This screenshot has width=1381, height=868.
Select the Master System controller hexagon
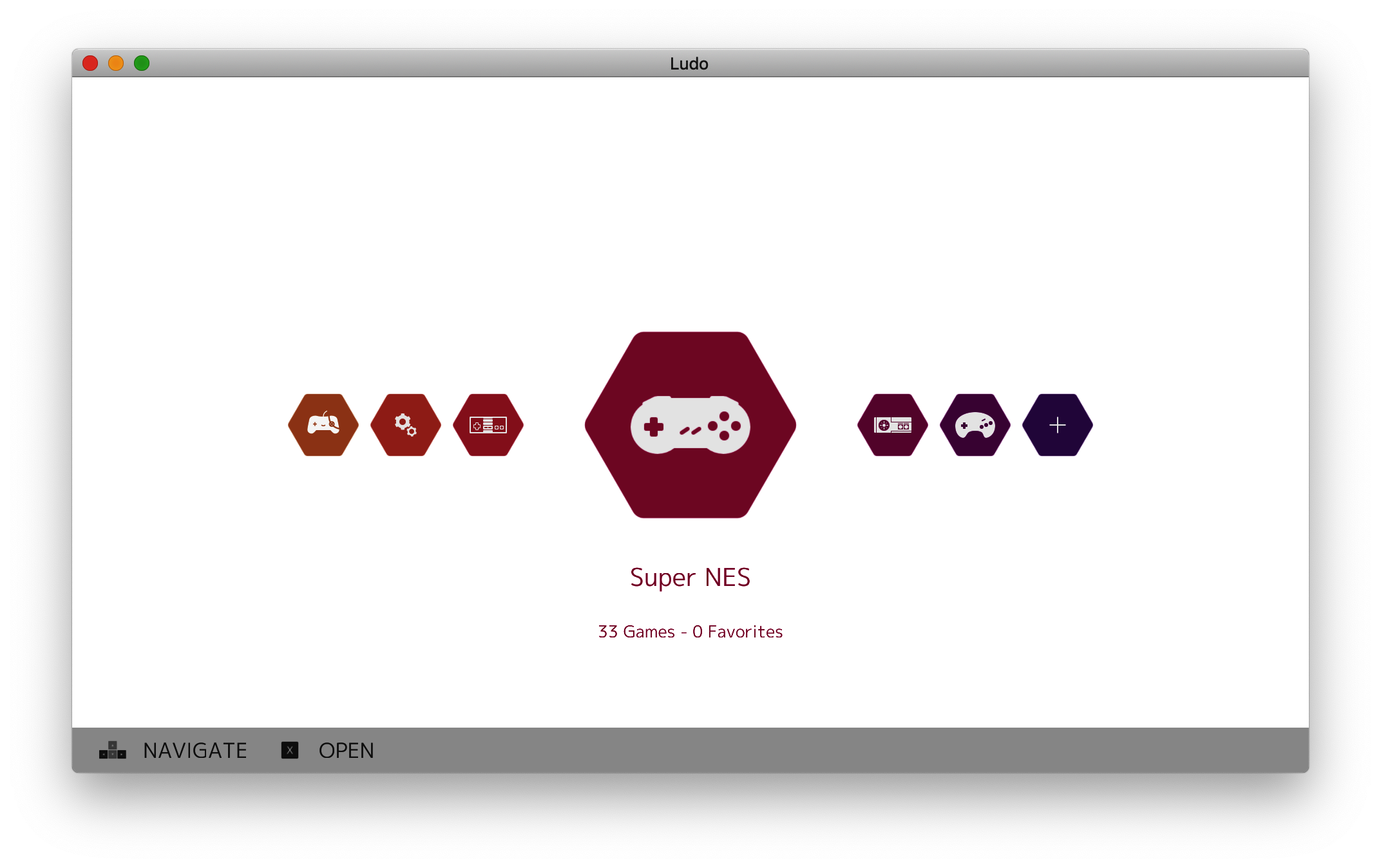click(x=893, y=425)
